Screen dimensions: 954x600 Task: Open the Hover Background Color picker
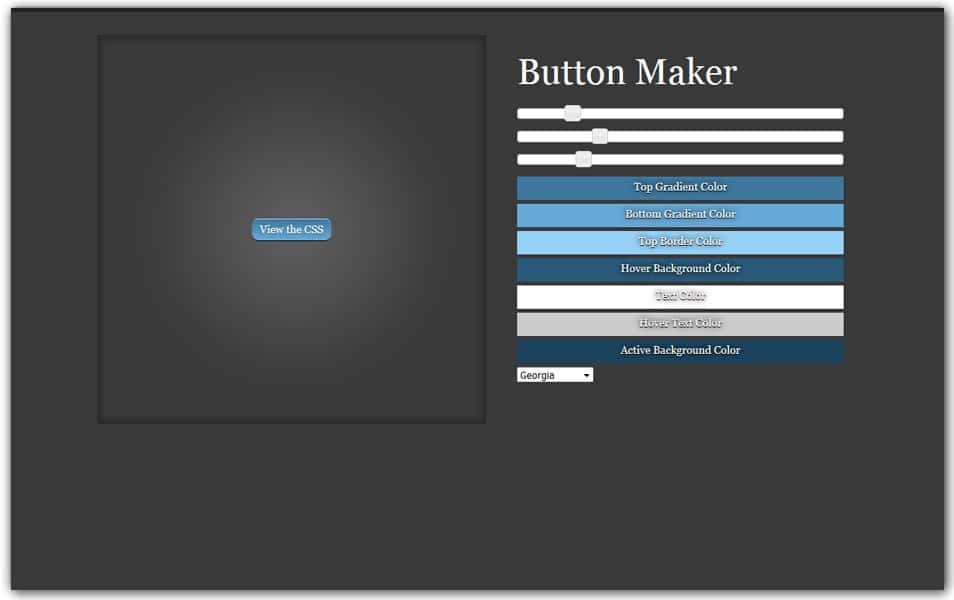(679, 268)
